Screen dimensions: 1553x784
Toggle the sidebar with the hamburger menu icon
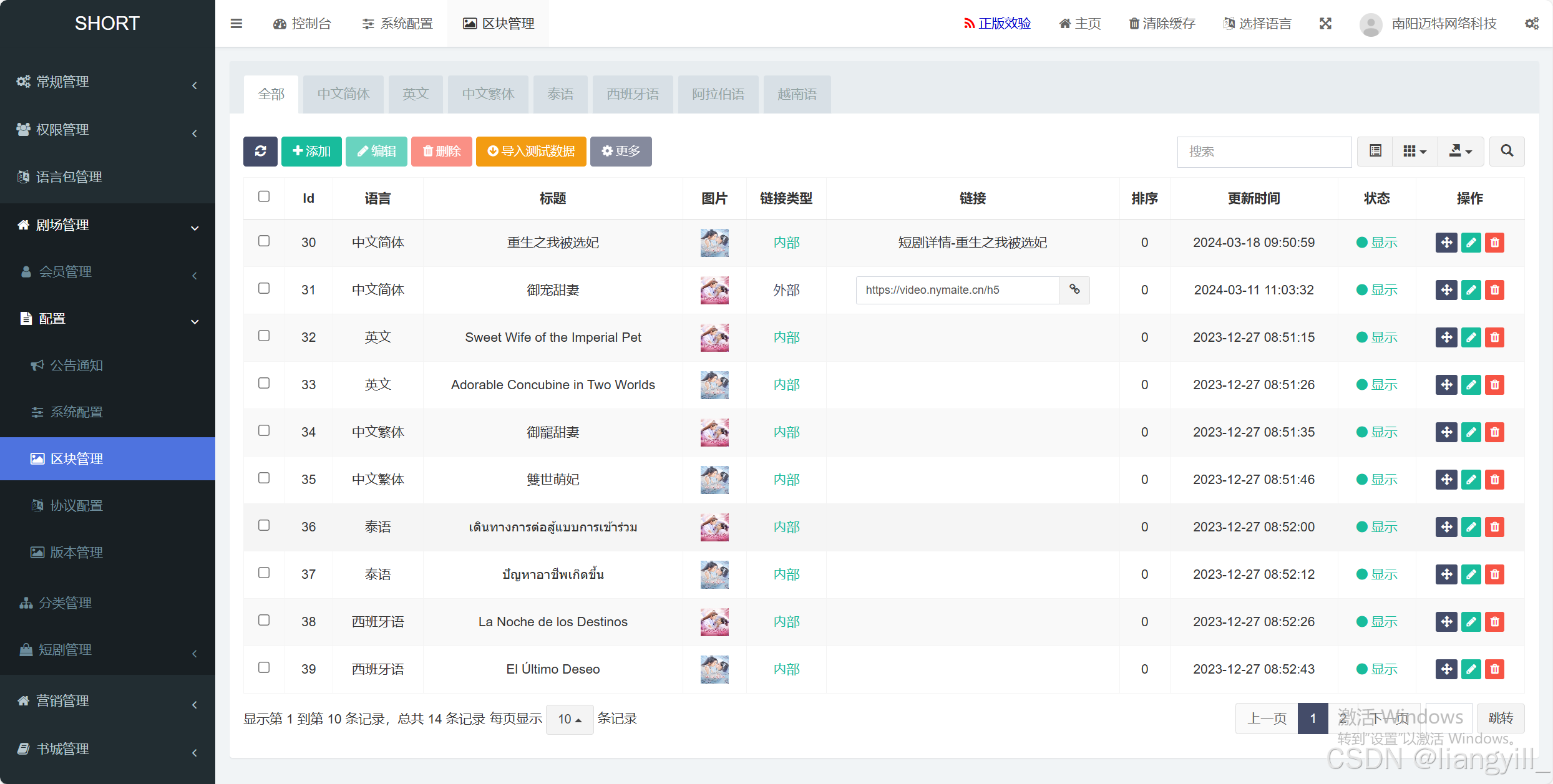click(x=236, y=24)
